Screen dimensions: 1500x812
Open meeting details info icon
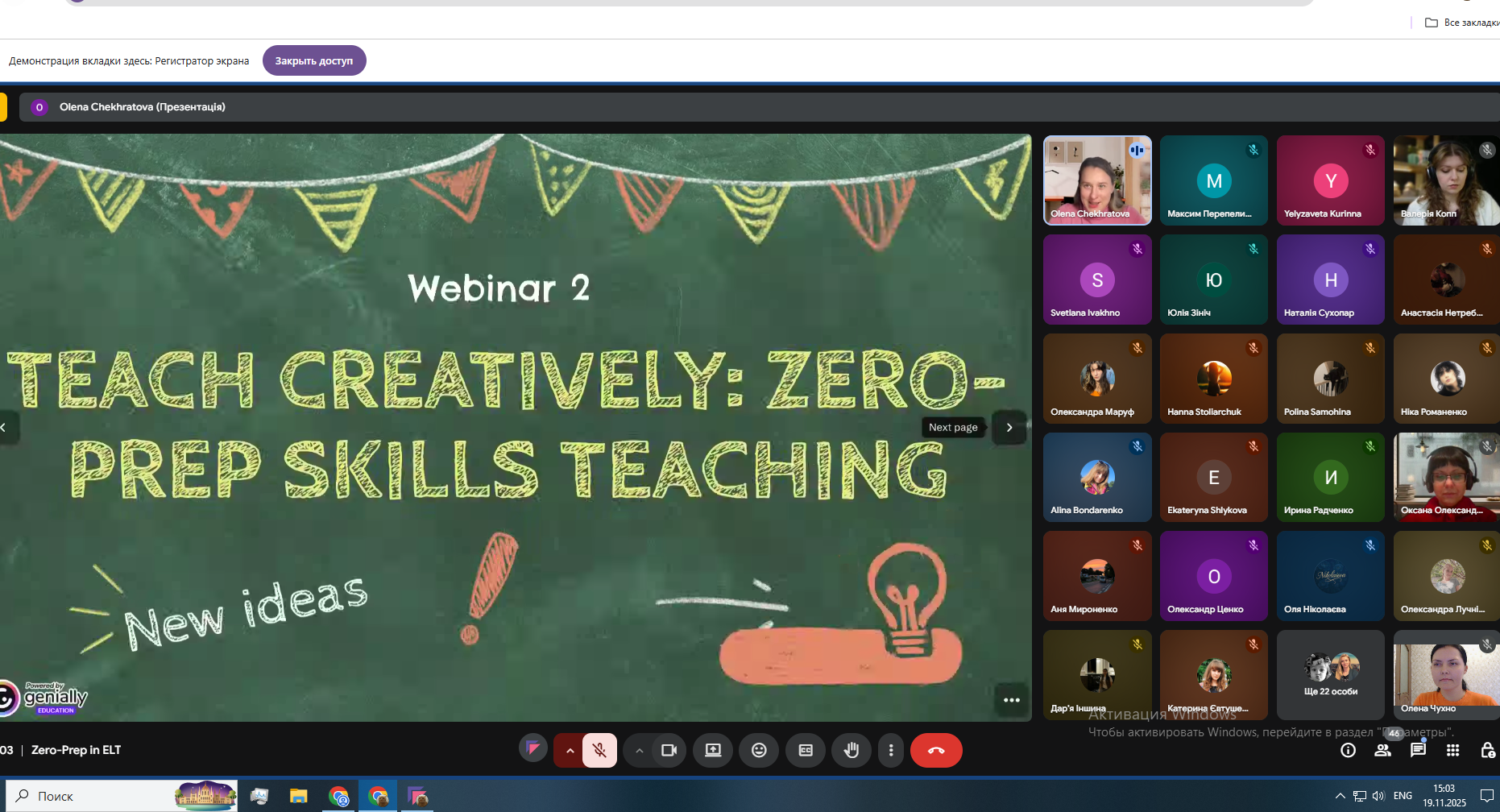1348,751
